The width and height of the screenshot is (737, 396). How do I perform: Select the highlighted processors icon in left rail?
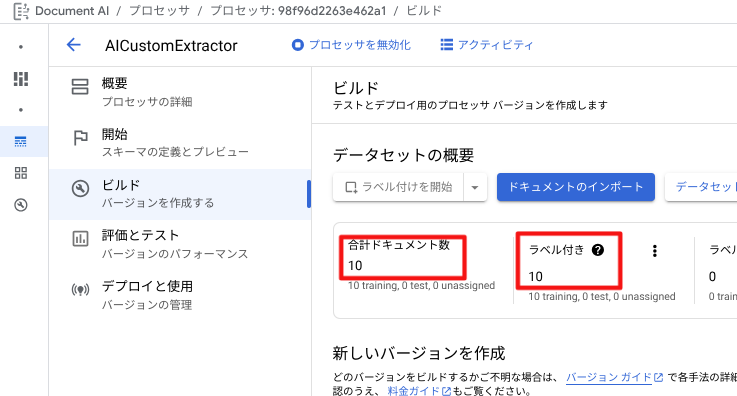point(21,141)
